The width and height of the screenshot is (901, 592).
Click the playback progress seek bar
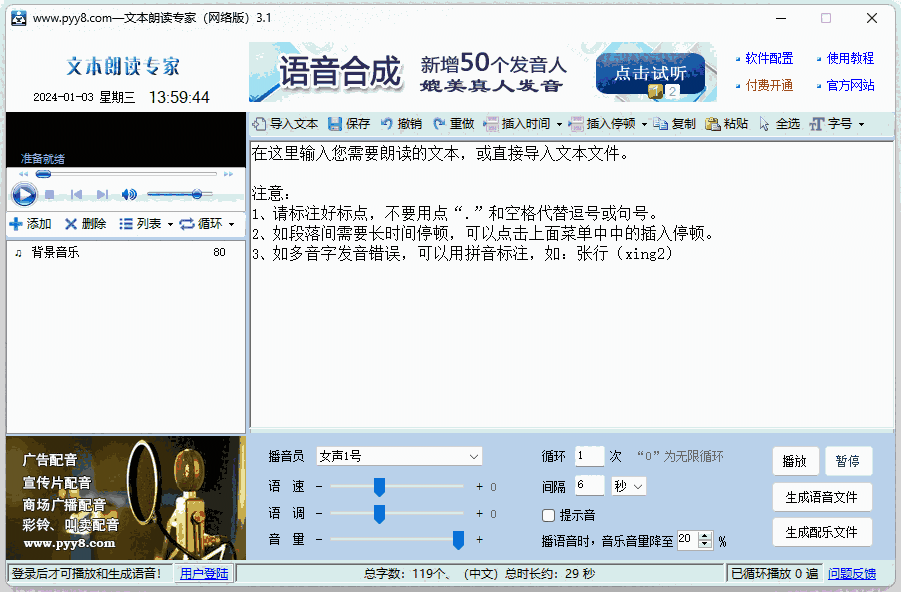click(126, 174)
